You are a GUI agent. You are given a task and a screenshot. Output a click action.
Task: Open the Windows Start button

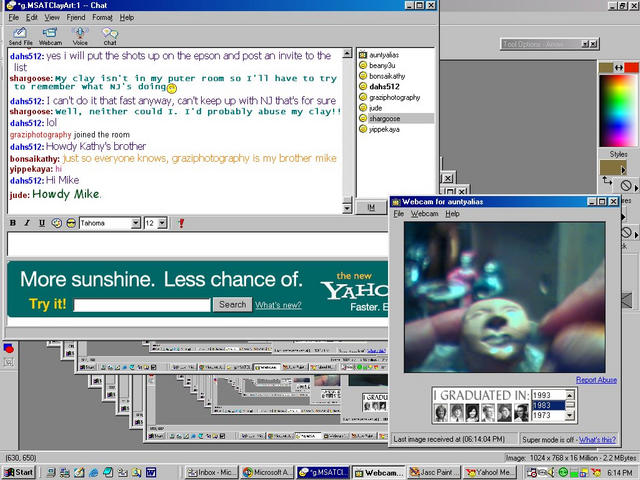19,472
